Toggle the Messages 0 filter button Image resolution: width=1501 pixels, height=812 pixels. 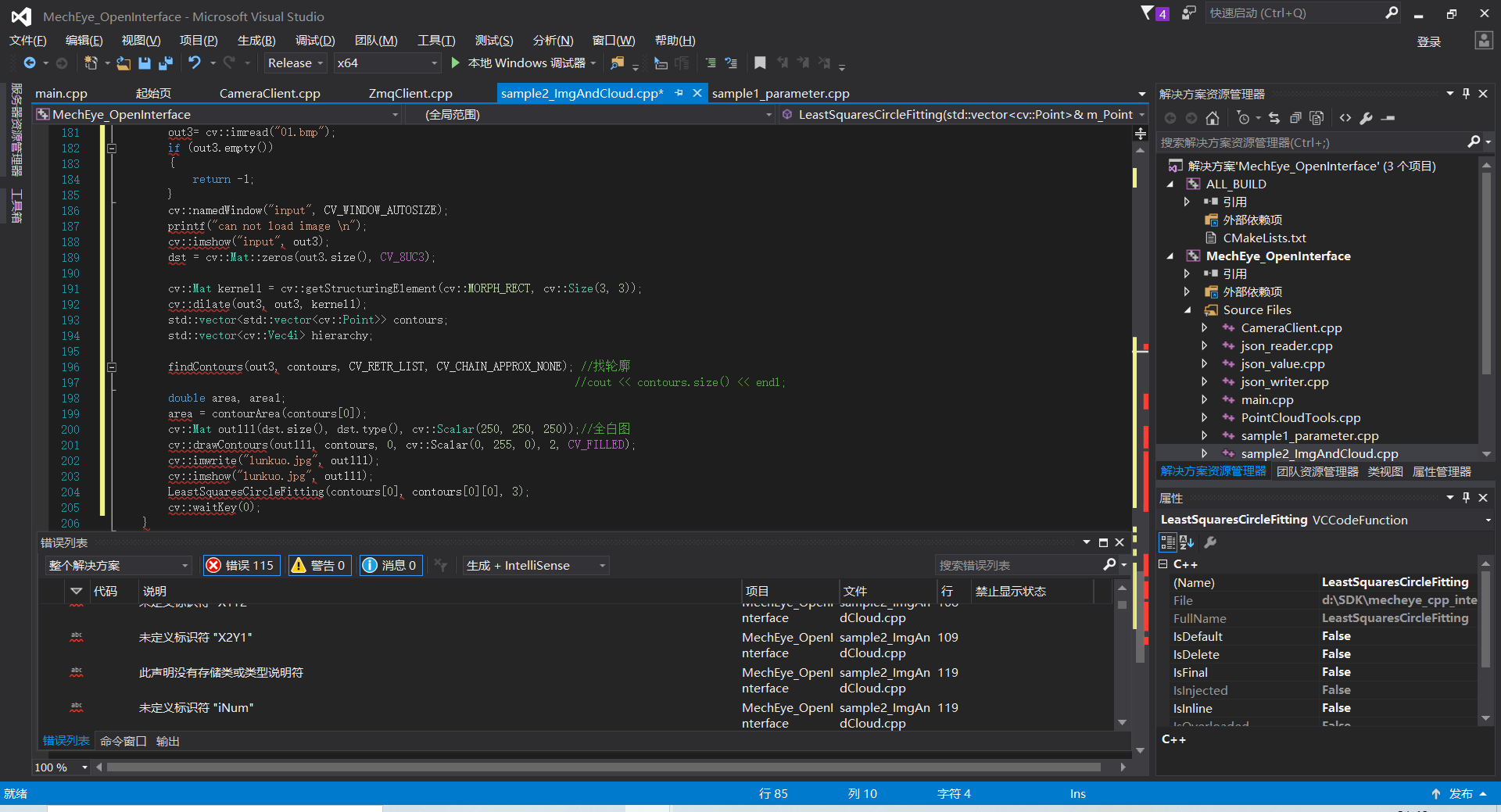391,565
